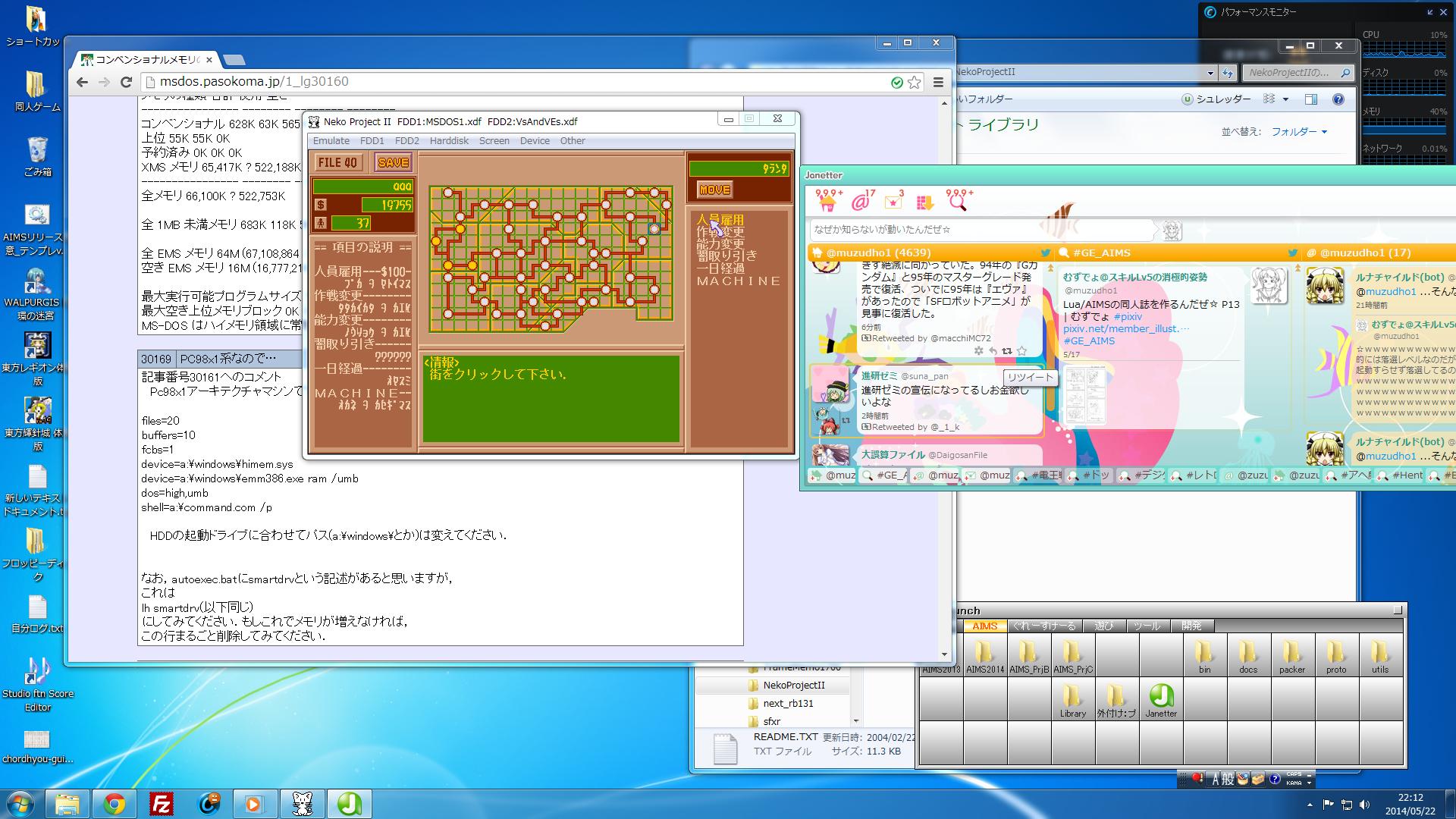This screenshot has height=819, width=1456.
Task: Expand the folder sort order dropdown
Action: click(1299, 132)
